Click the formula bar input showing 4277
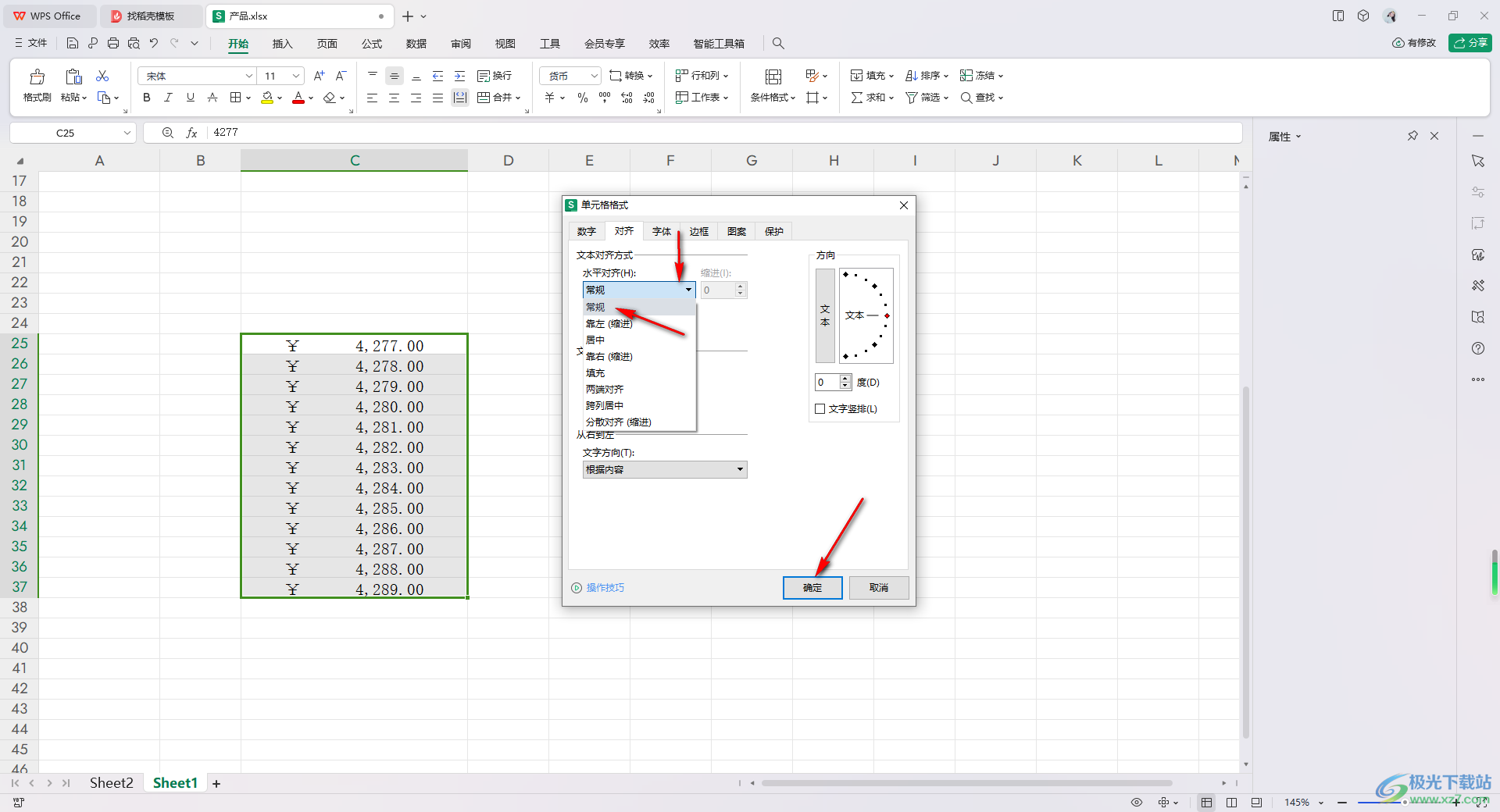1500x812 pixels. click(725, 133)
